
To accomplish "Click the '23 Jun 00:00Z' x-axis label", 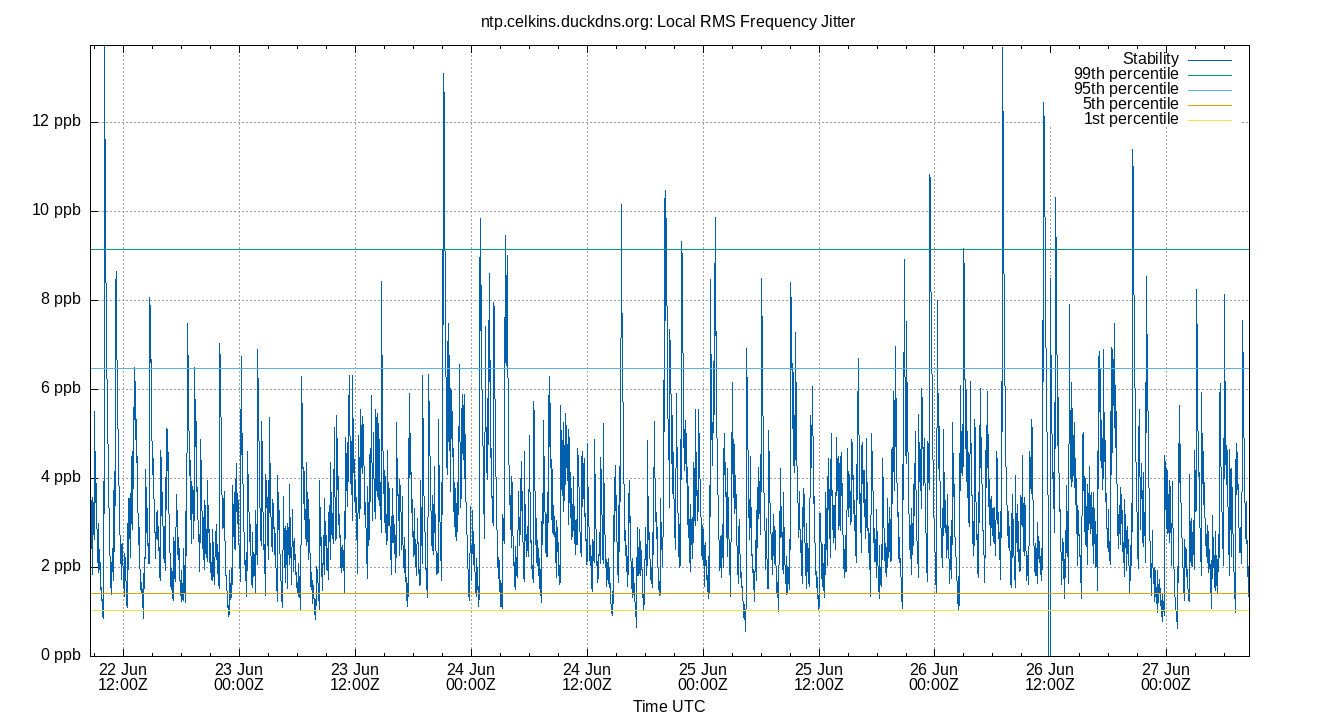I will [239, 677].
